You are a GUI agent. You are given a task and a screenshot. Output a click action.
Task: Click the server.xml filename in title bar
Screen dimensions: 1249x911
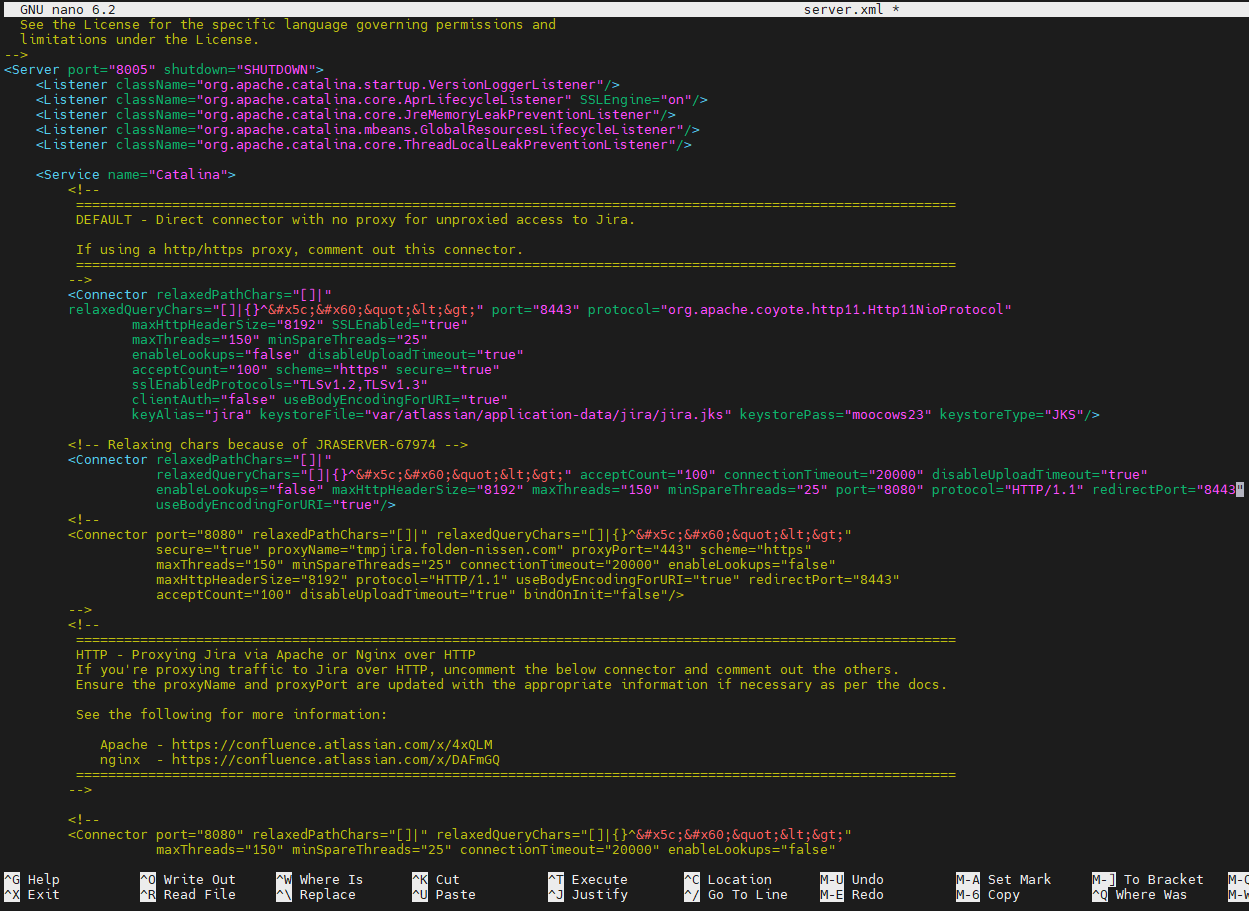pos(843,9)
